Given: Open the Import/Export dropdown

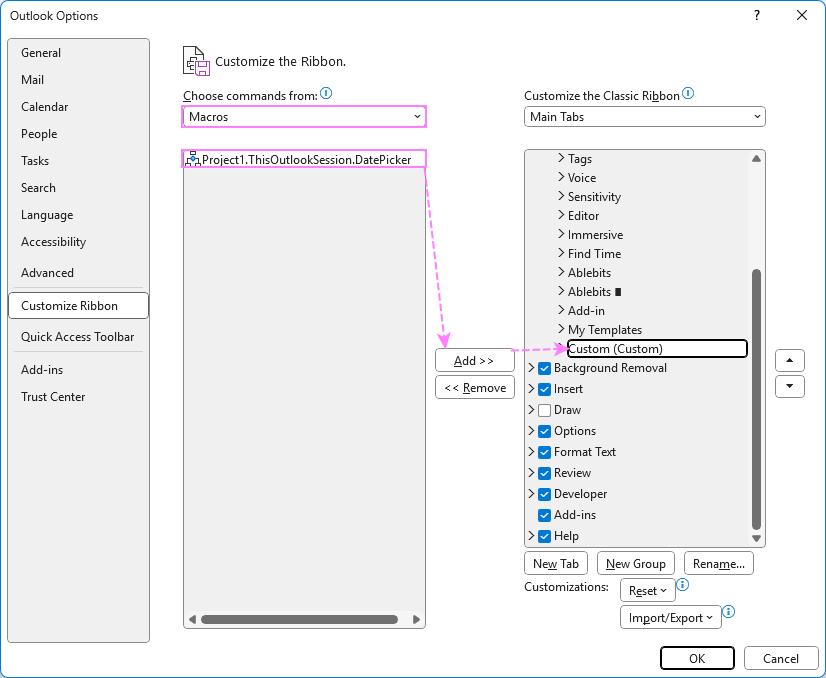Looking at the screenshot, I should tap(671, 617).
